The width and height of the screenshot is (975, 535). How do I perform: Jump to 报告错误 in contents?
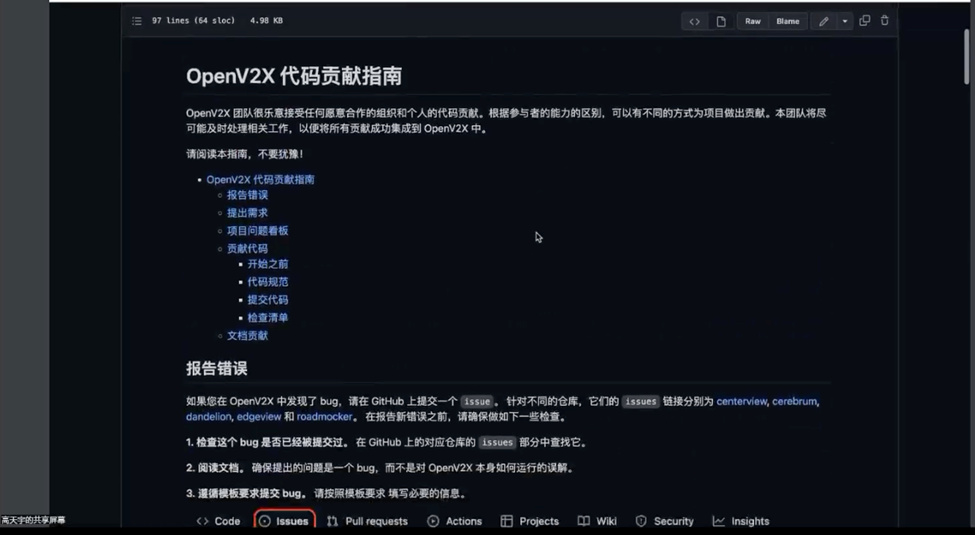click(247, 195)
